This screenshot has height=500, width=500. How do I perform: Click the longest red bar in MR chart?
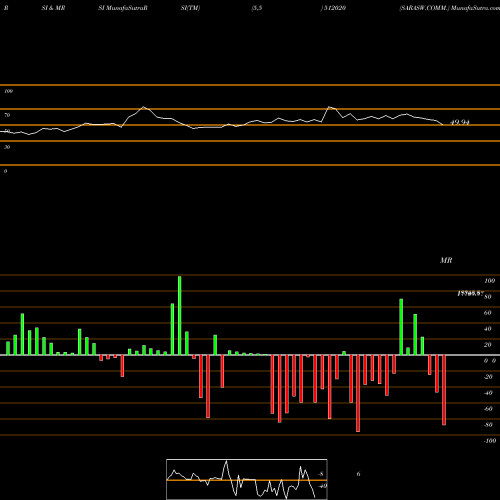click(x=358, y=393)
